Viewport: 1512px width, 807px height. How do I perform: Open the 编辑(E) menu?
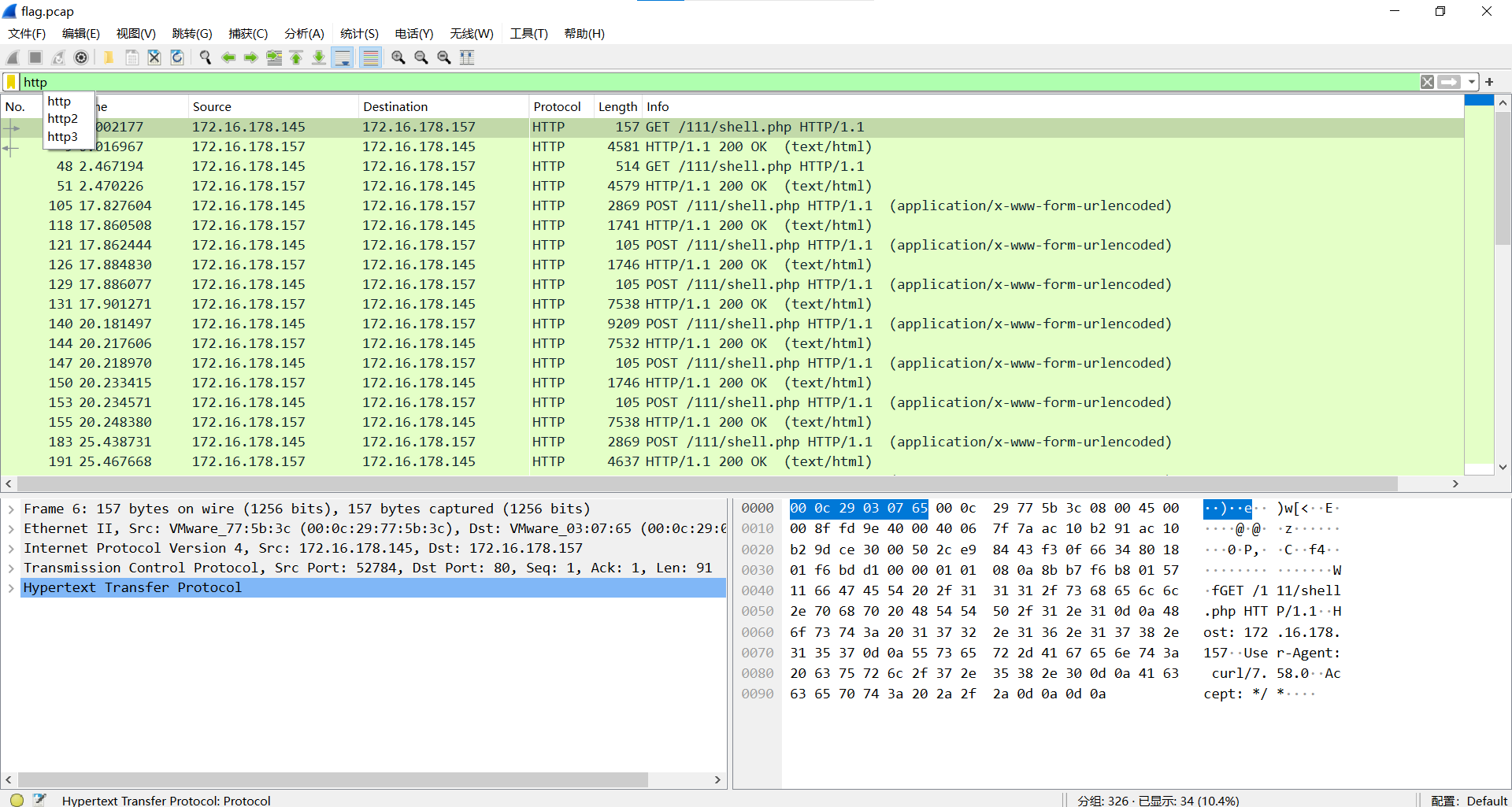click(x=81, y=34)
